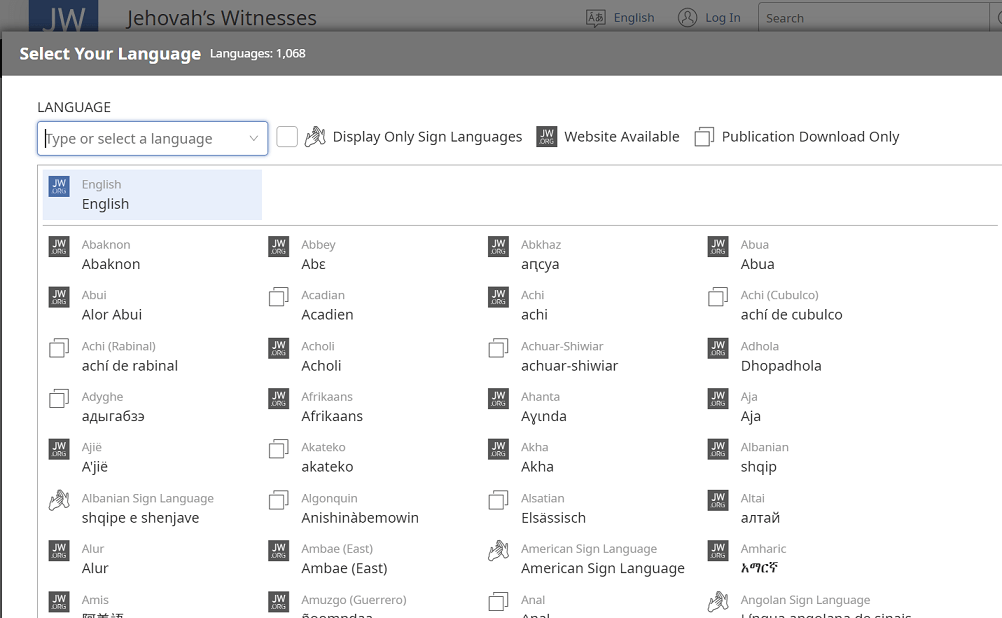1002x618 pixels.
Task: Click the Search box in the header
Action: tap(878, 18)
